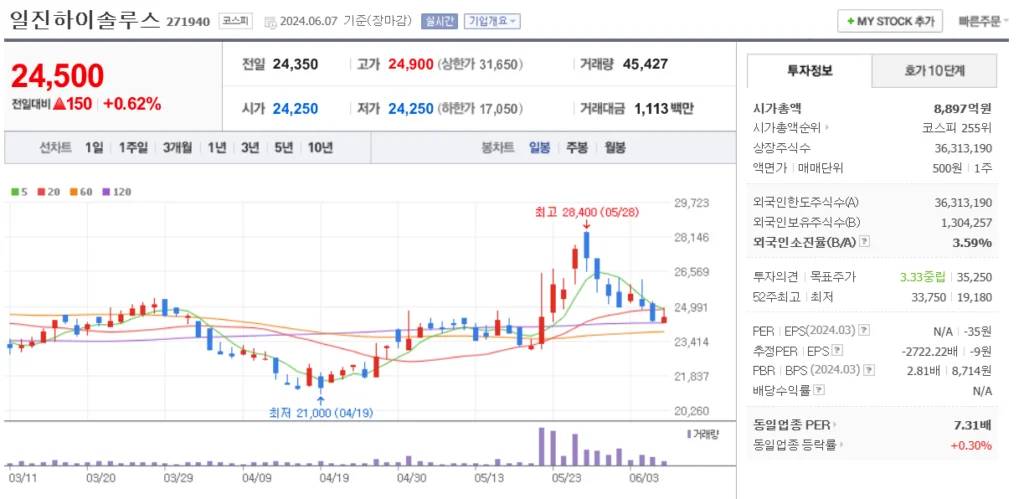The image size is (1024, 499).
Task: Add stock via MY STOCK 추가 button
Action: tap(890, 21)
